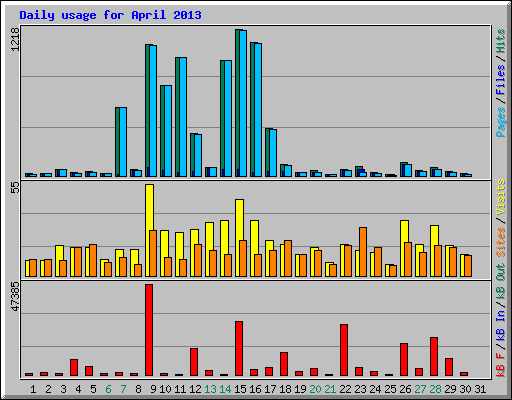Viewport: 512px width, 400px height.
Task: Click the 'Visits' legend label
Action: coord(500,197)
